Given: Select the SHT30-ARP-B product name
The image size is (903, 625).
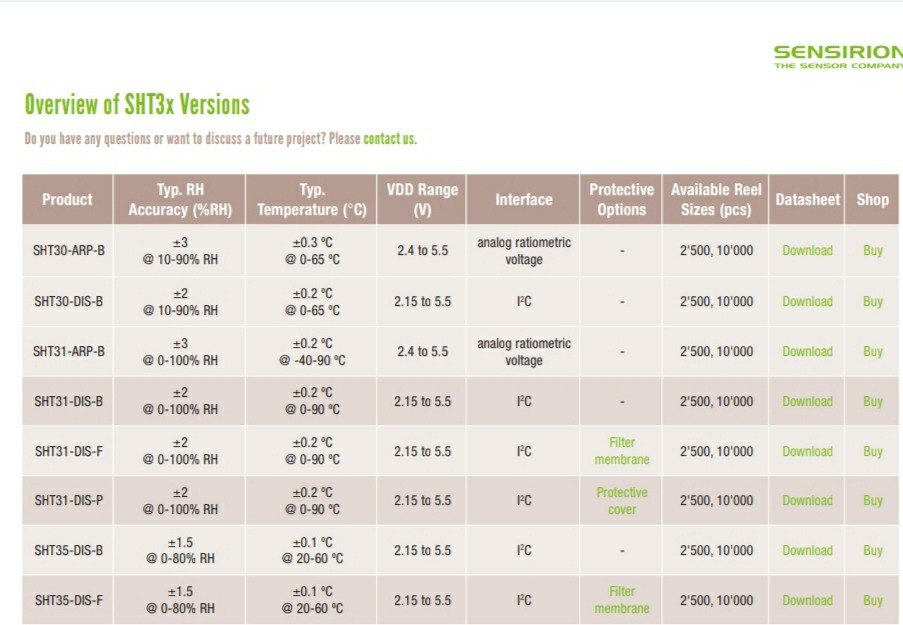Looking at the screenshot, I should point(69,251).
